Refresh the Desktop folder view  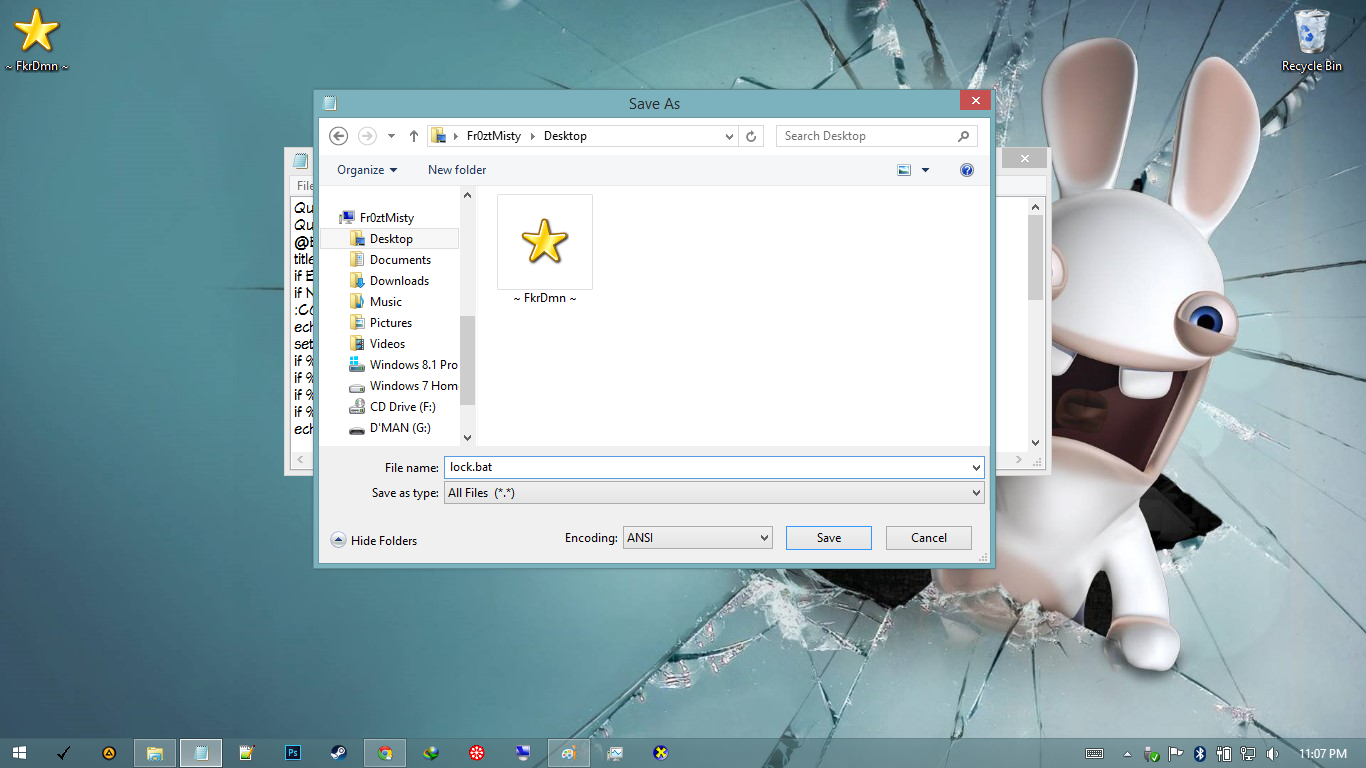pyautogui.click(x=751, y=135)
